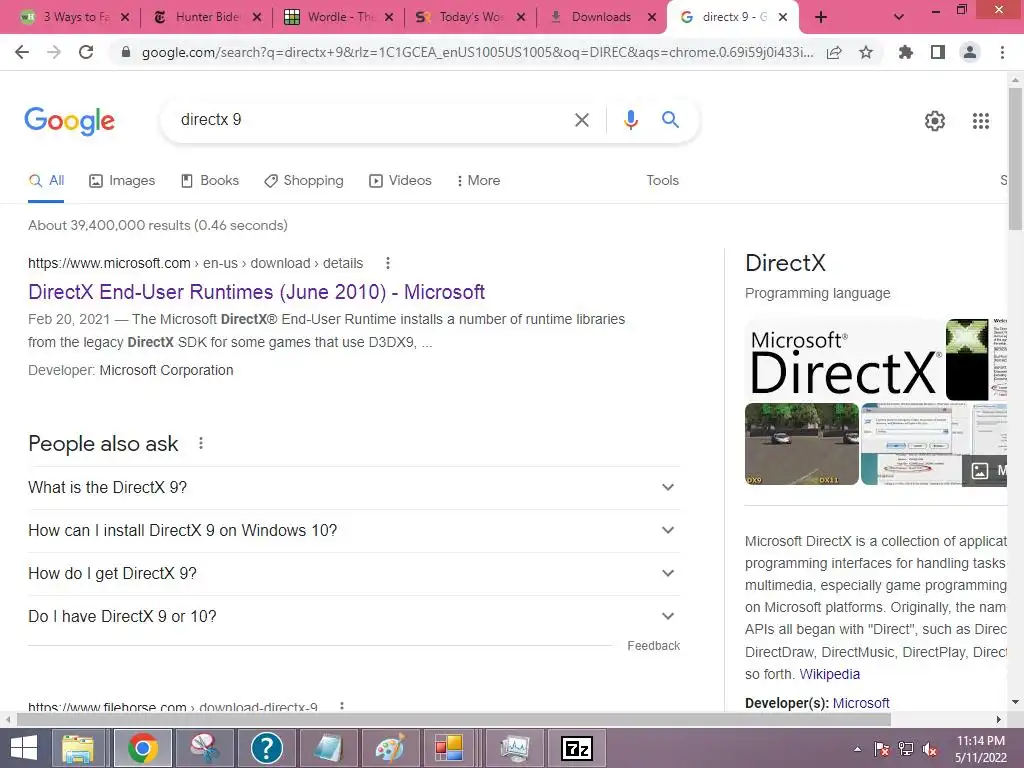
Task: Open options dots beside People also ask
Action: 201,443
